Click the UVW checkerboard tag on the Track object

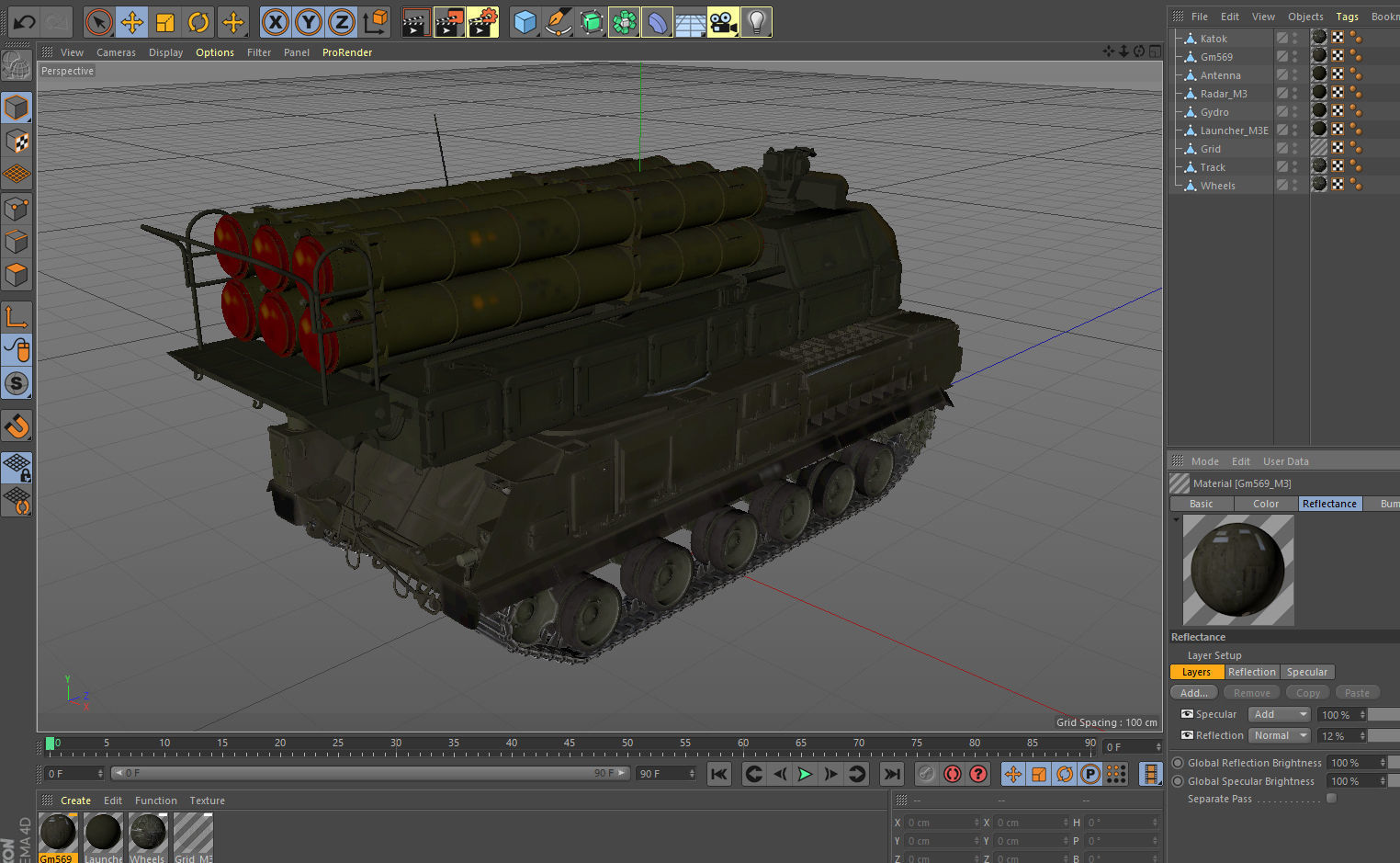pyautogui.click(x=1338, y=166)
